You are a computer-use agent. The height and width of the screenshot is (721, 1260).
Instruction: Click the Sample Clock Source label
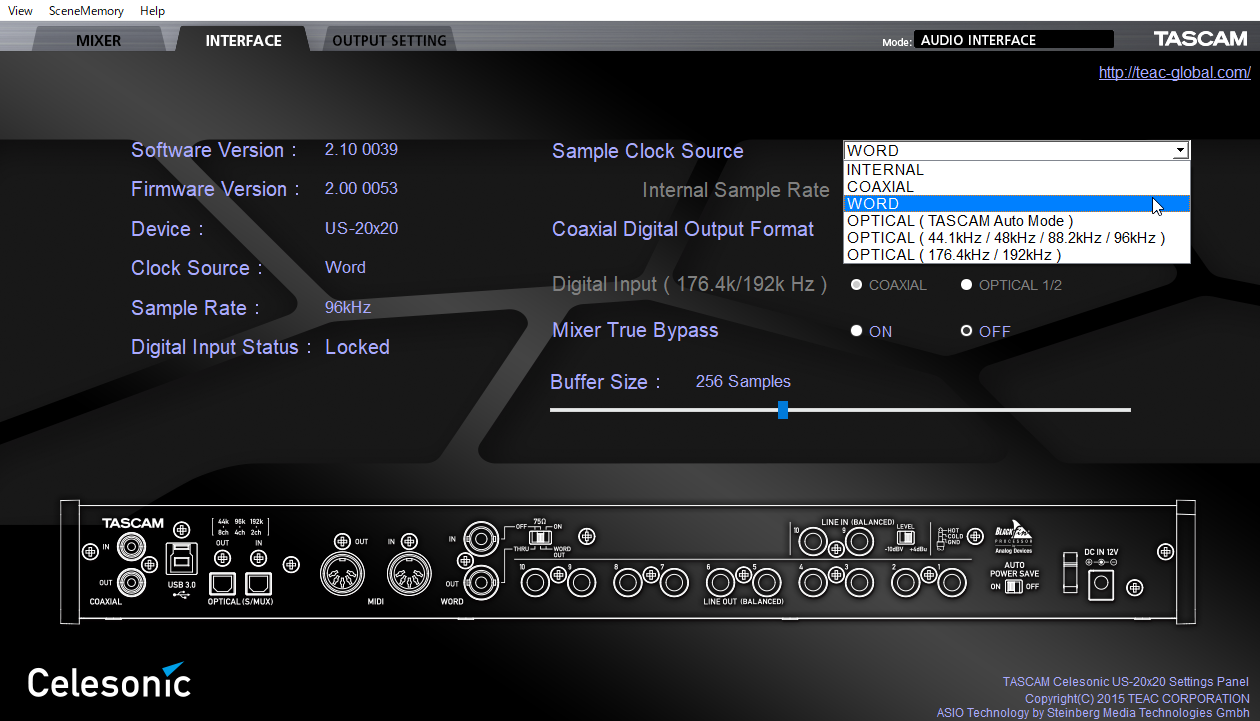tap(648, 151)
